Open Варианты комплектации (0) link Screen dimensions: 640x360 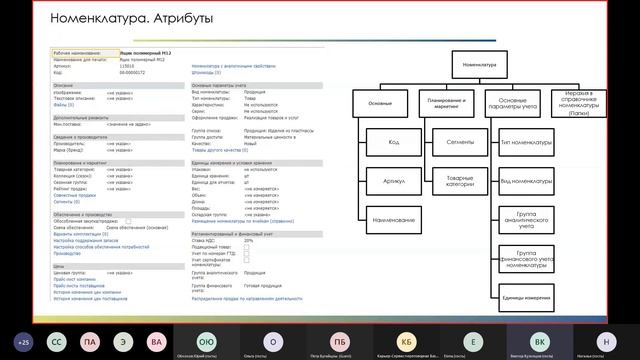81,234
